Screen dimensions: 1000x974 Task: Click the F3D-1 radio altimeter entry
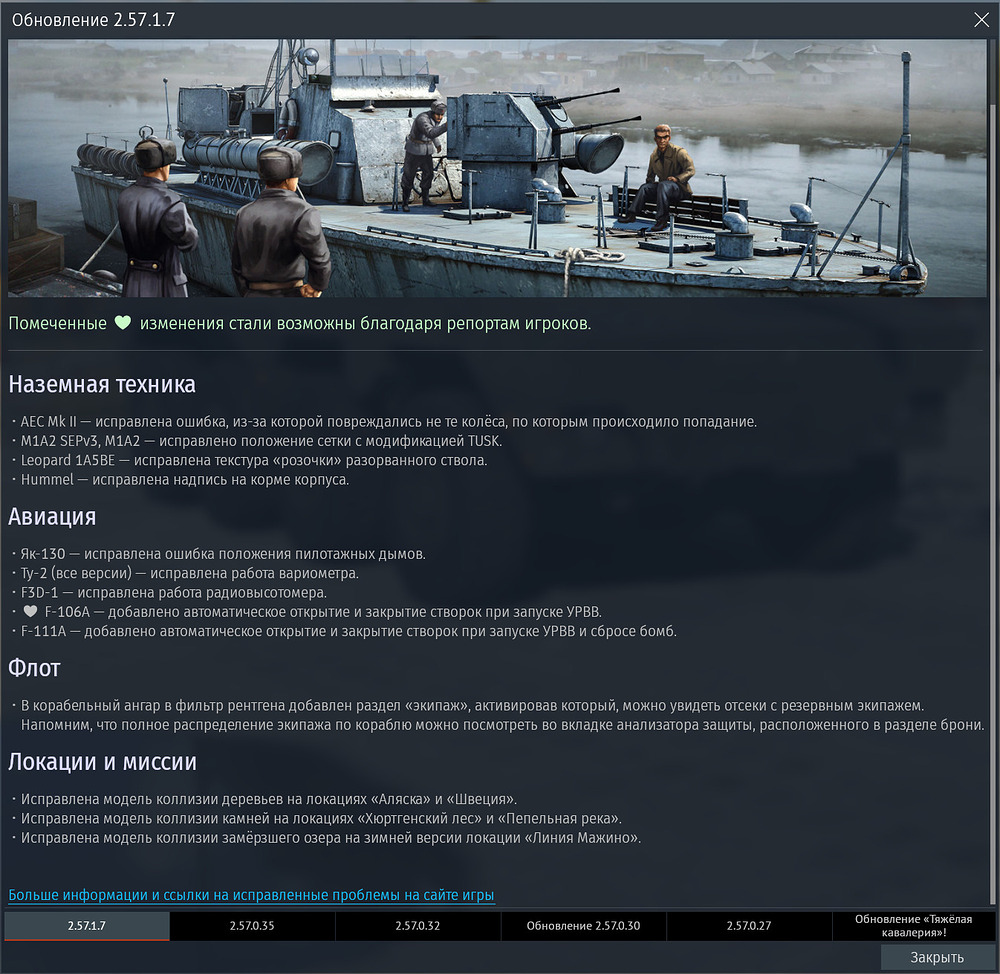(173, 592)
